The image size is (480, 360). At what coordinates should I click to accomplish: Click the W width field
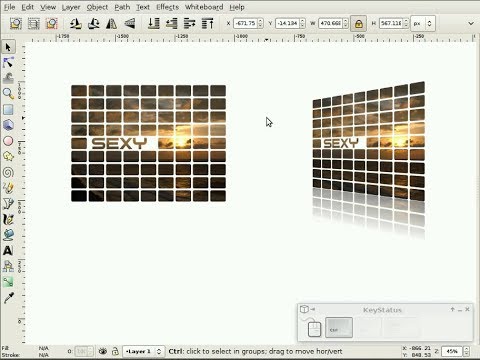tap(330, 23)
